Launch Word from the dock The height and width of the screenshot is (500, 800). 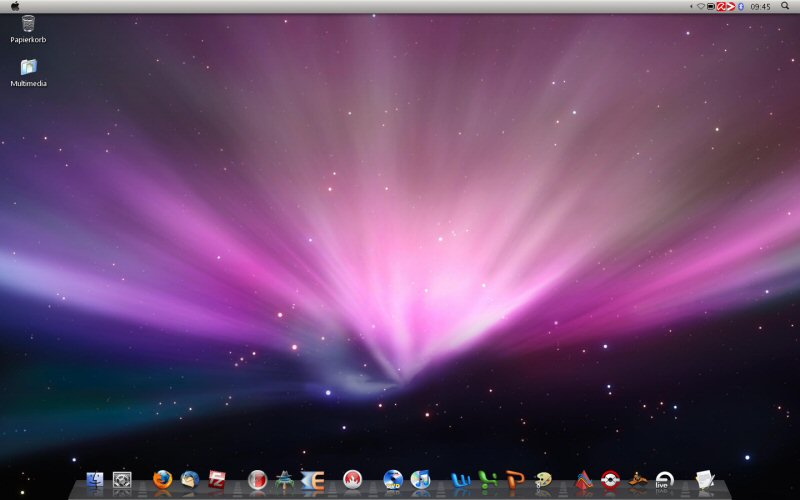tap(461, 480)
